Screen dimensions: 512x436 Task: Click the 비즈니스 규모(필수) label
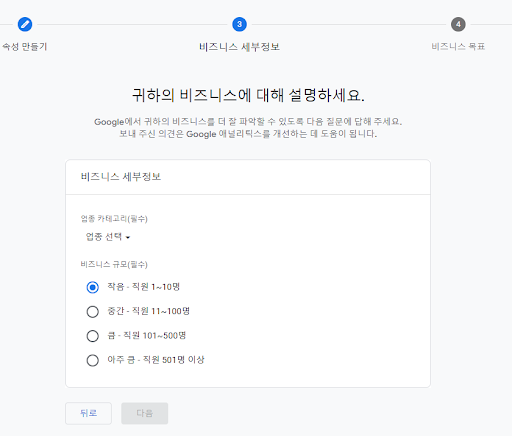(114, 264)
